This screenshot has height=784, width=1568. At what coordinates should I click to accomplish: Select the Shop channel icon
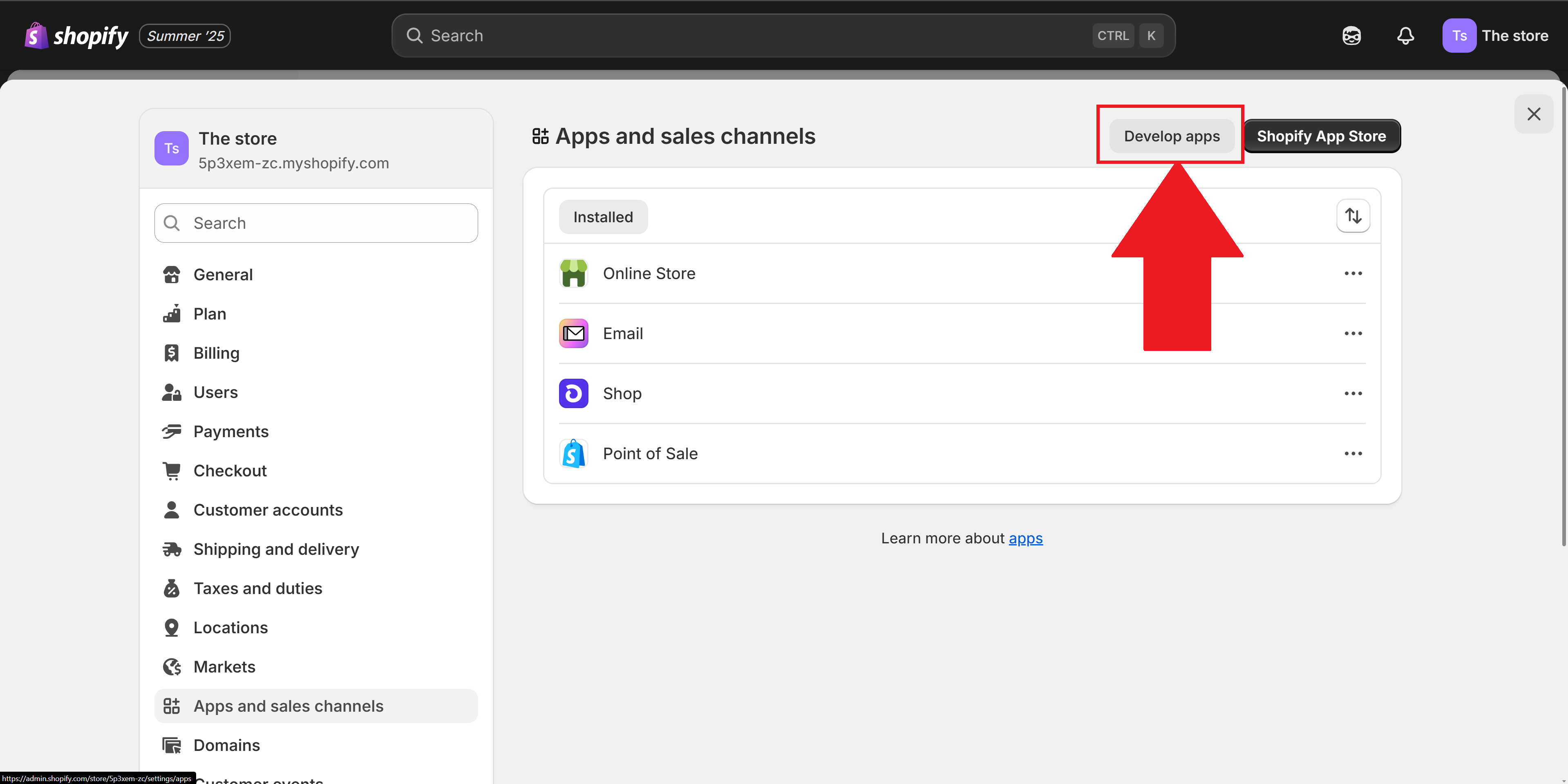pos(573,393)
